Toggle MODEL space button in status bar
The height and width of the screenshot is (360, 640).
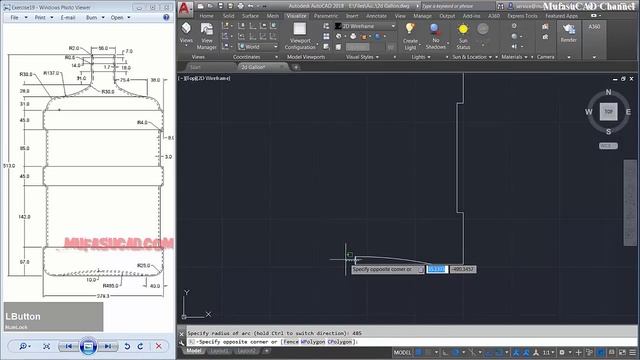pyautogui.click(x=402, y=352)
